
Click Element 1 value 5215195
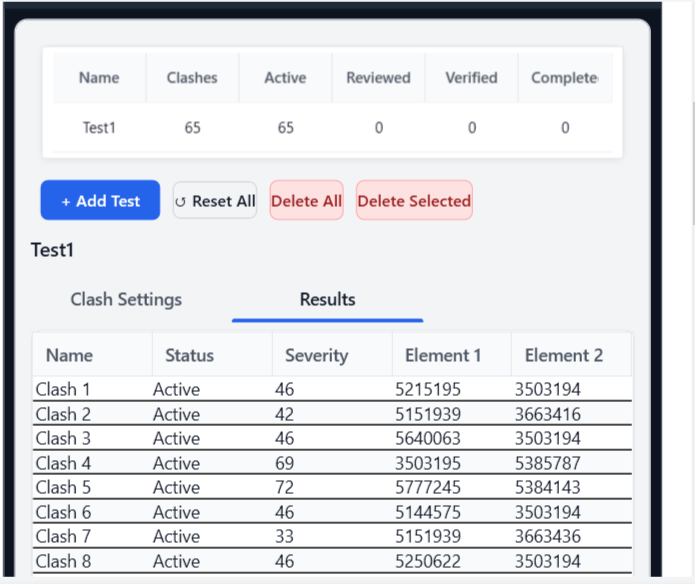(428, 389)
